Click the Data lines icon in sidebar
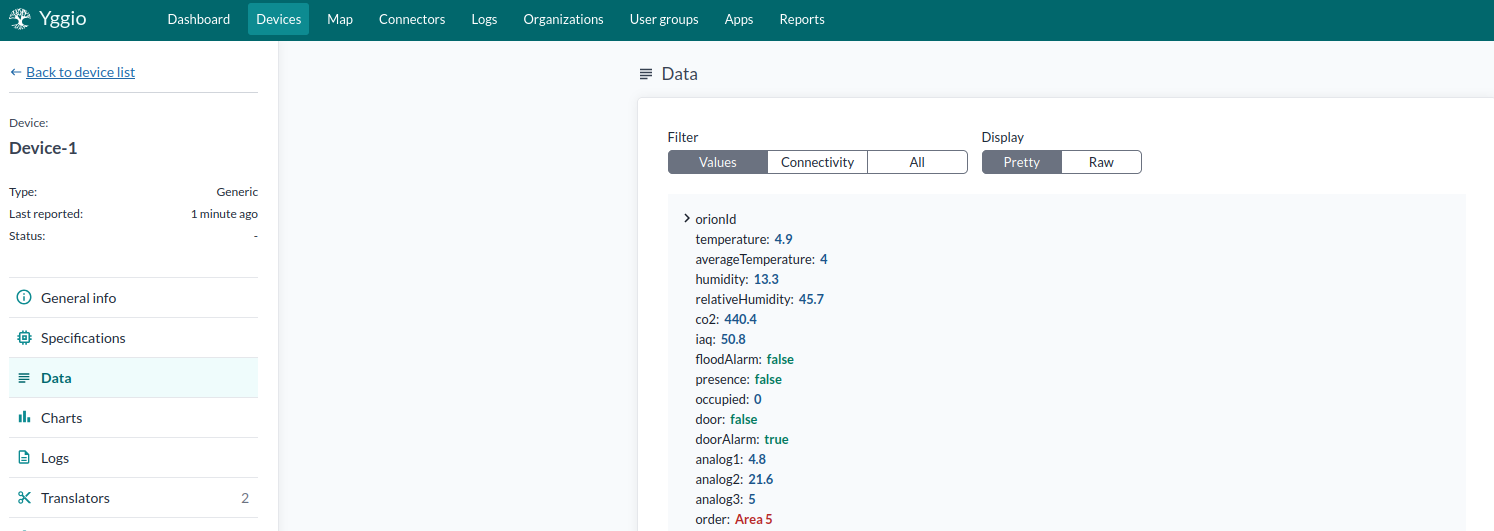This screenshot has height=531, width=1494. (x=24, y=378)
